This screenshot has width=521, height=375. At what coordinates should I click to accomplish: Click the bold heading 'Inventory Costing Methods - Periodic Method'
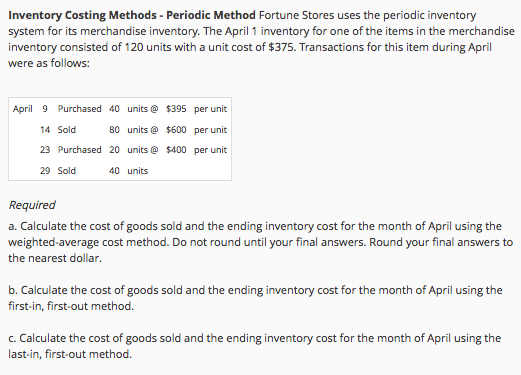[132, 15]
